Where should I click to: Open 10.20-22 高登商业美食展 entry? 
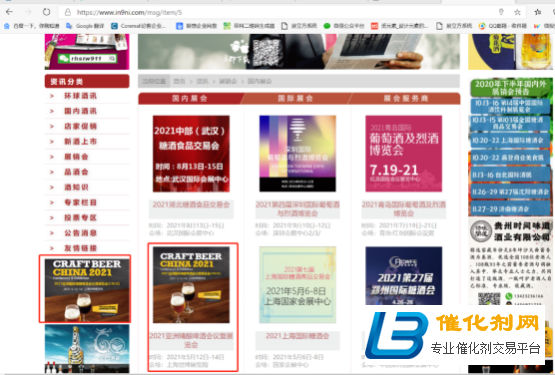(510, 158)
